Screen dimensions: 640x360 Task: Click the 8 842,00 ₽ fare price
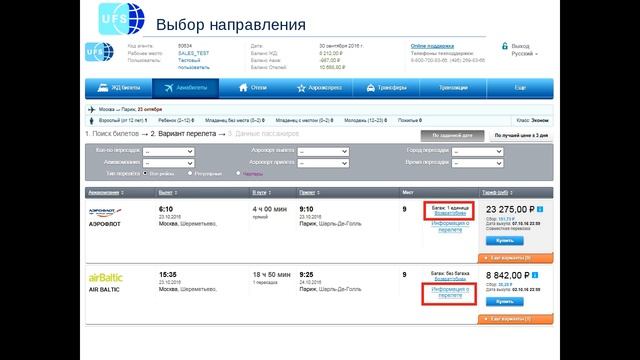click(x=508, y=276)
